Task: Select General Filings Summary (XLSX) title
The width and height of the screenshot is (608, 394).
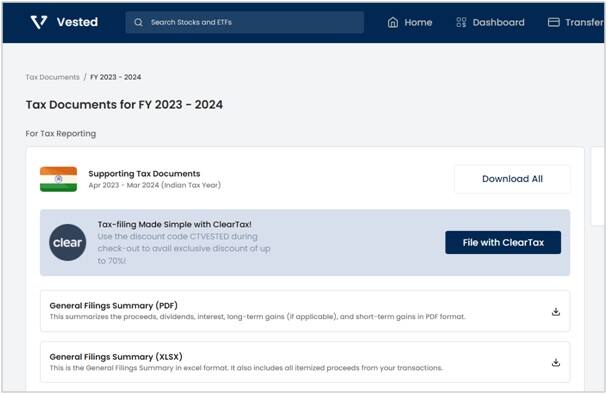Action: (116, 356)
